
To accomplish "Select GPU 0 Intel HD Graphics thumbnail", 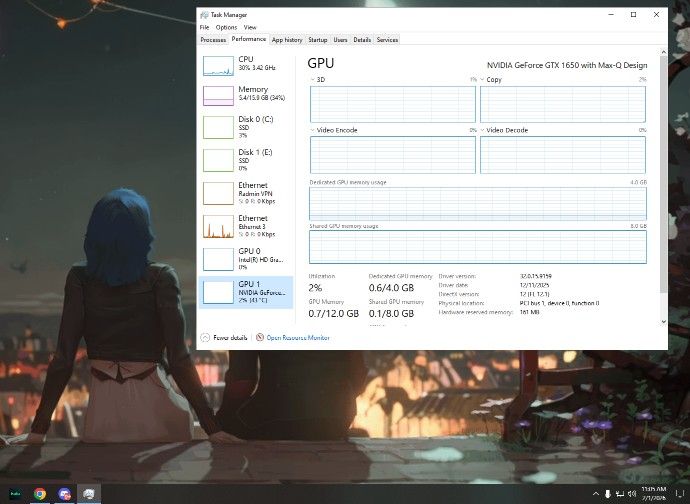I will point(218,259).
